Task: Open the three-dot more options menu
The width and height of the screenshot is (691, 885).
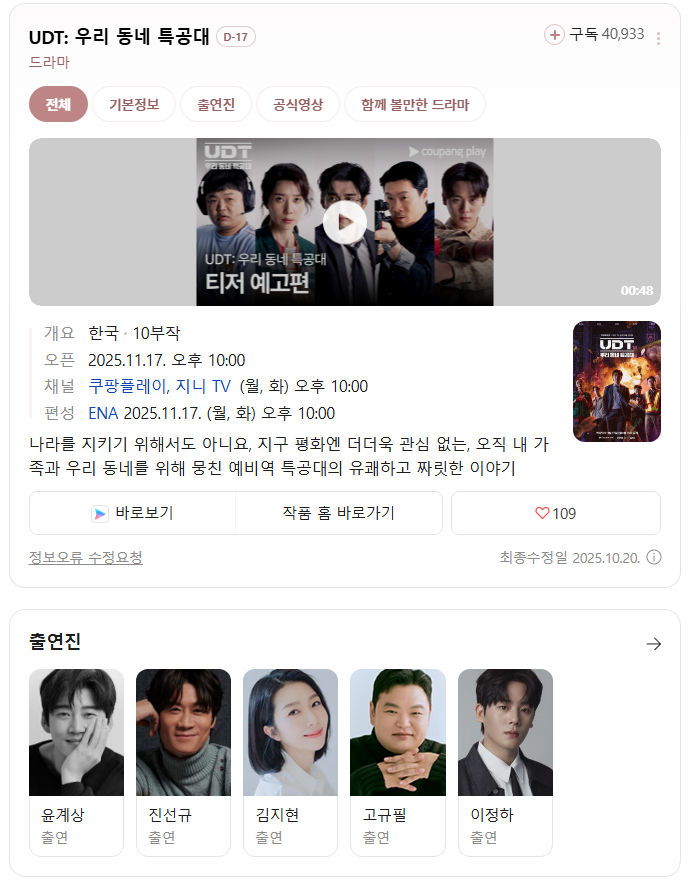Action: [x=658, y=38]
